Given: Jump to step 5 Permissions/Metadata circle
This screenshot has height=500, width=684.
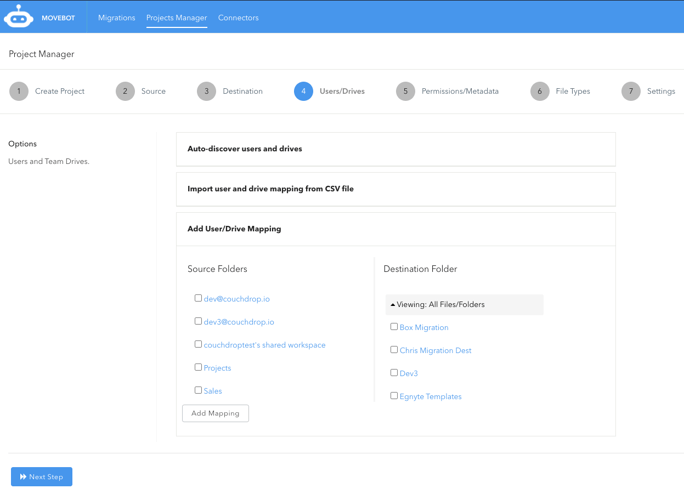Looking at the screenshot, I should (405, 91).
